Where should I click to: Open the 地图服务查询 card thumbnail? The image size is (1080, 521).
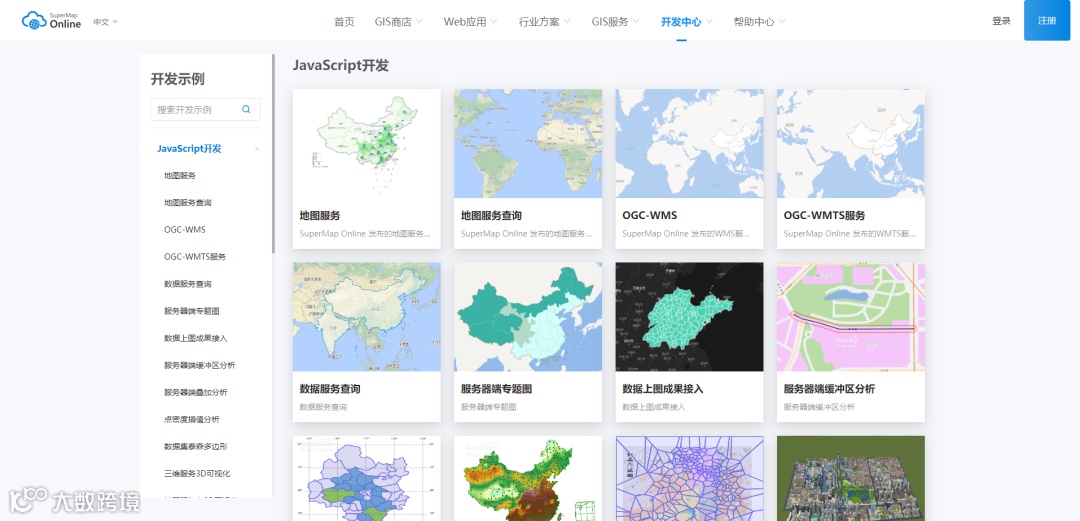(528, 143)
